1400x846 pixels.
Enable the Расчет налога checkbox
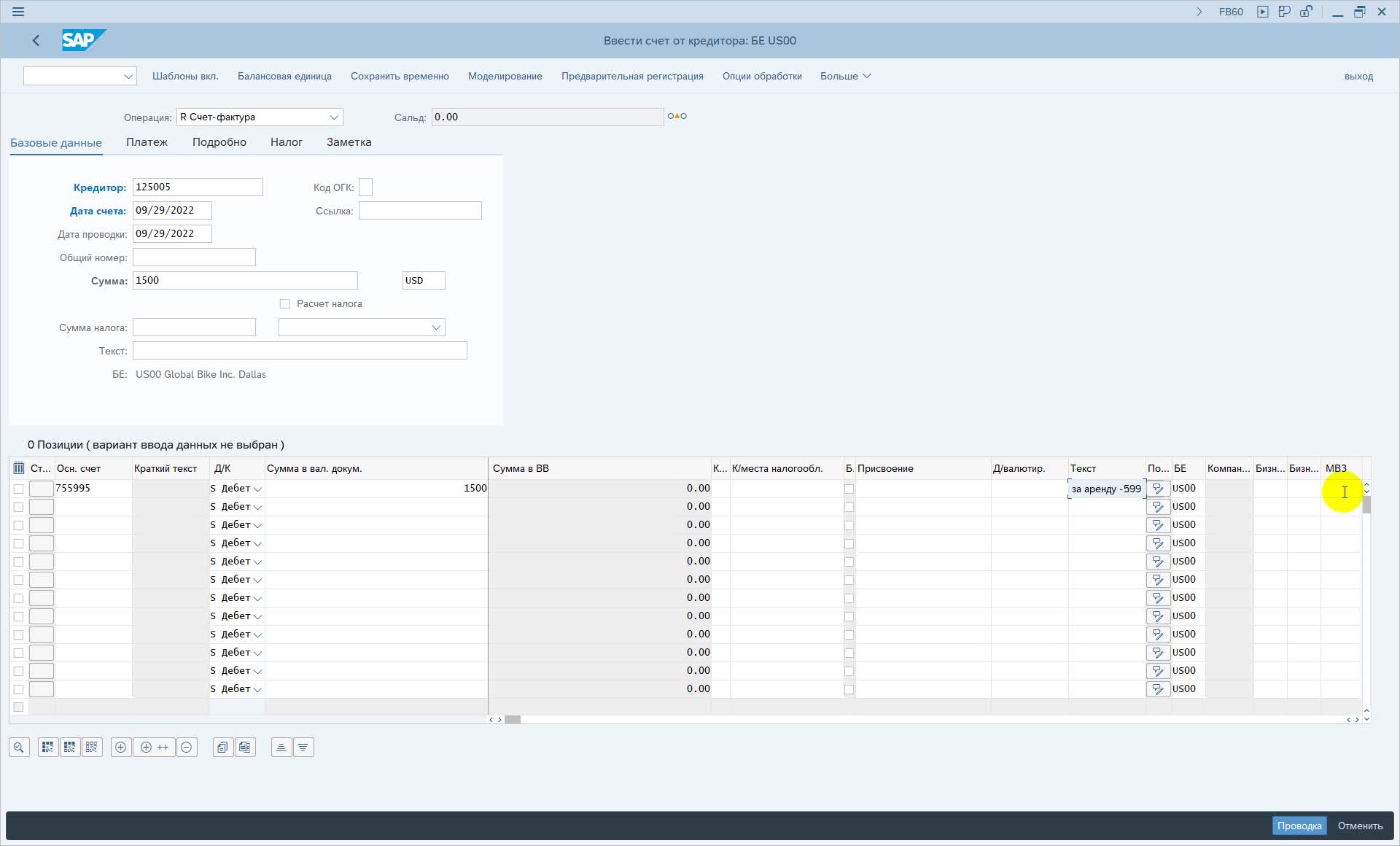click(x=284, y=303)
